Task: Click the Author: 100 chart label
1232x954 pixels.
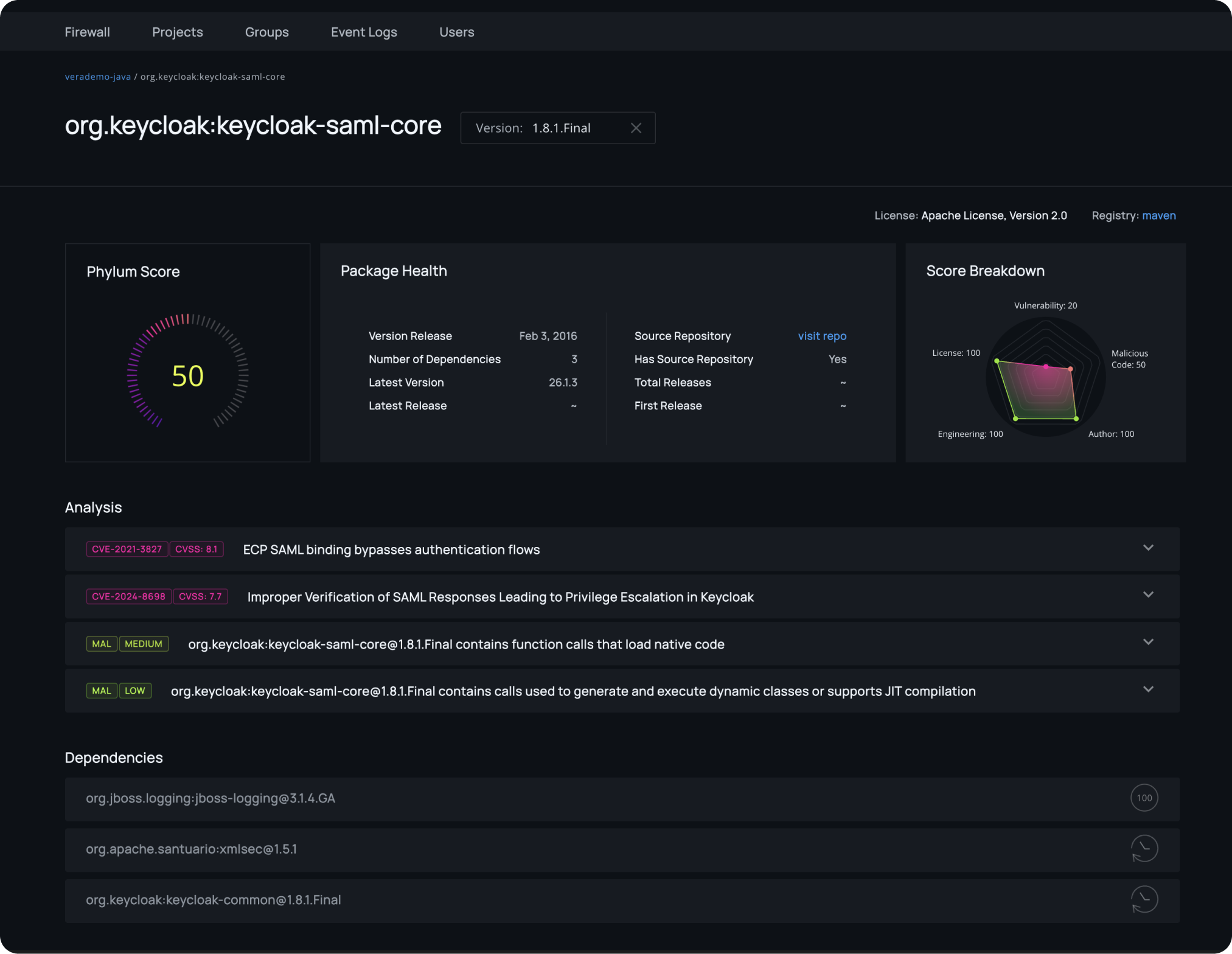Action: pyautogui.click(x=1111, y=434)
